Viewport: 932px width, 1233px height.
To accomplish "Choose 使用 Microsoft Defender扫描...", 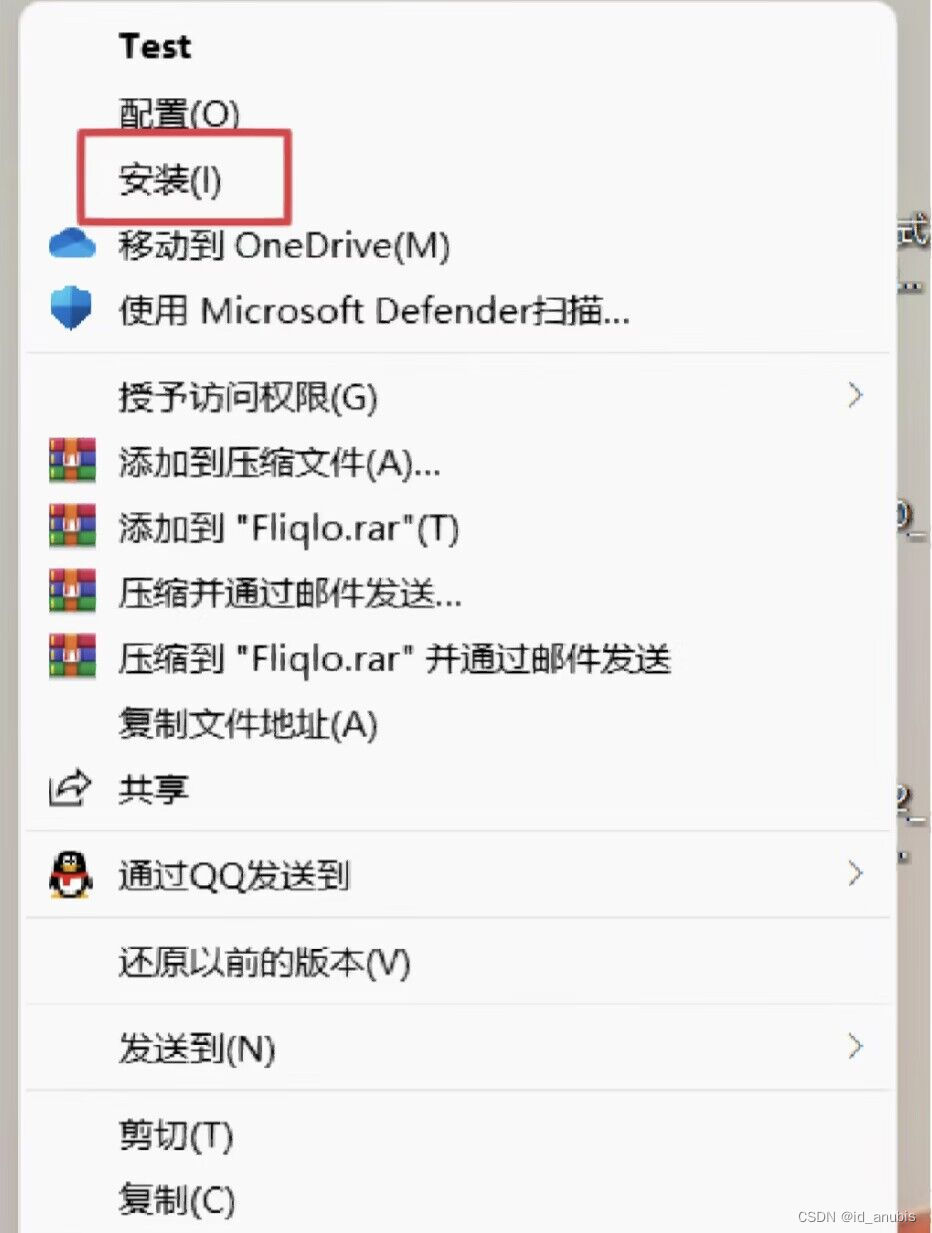I will (374, 311).
